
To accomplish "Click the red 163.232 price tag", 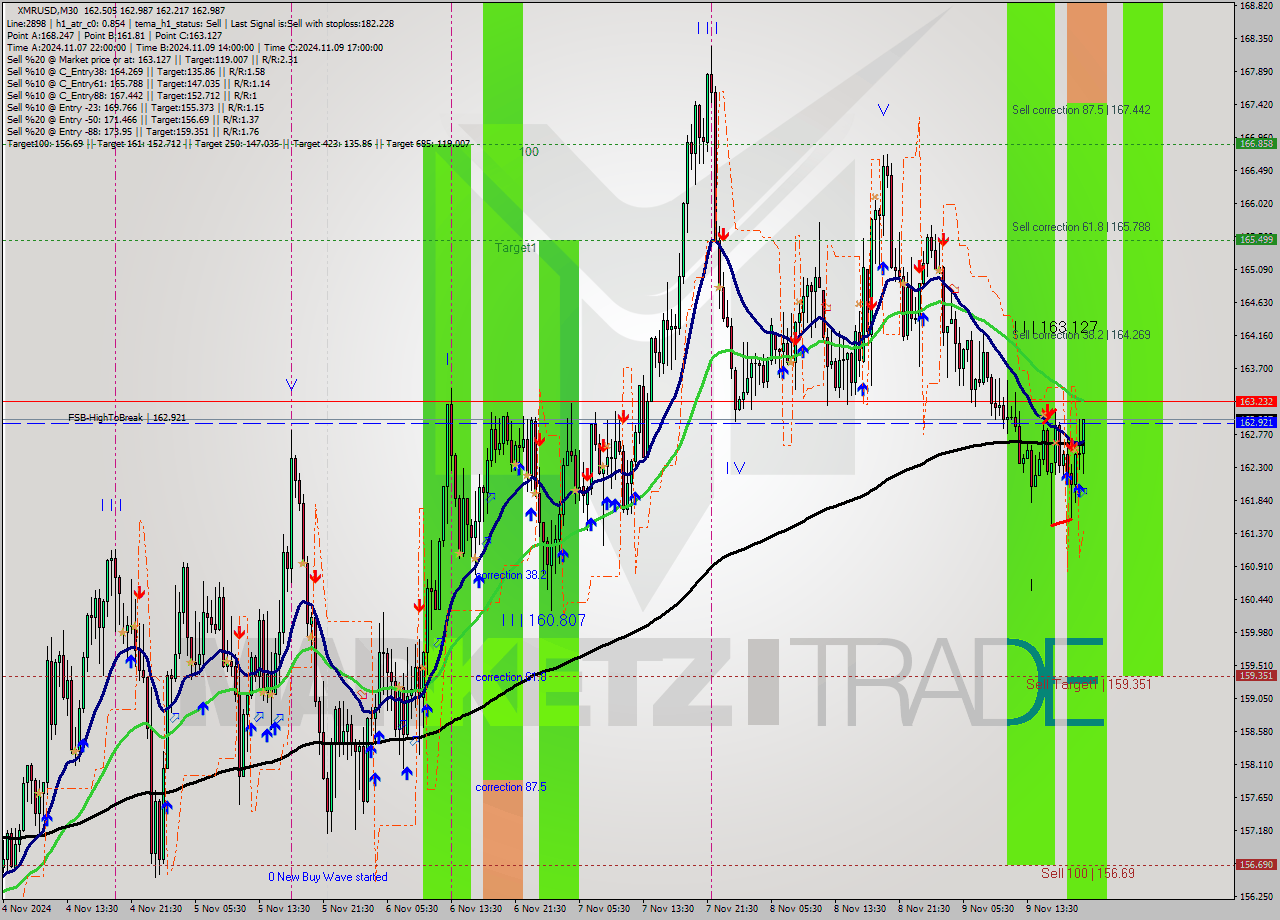I will [1257, 401].
